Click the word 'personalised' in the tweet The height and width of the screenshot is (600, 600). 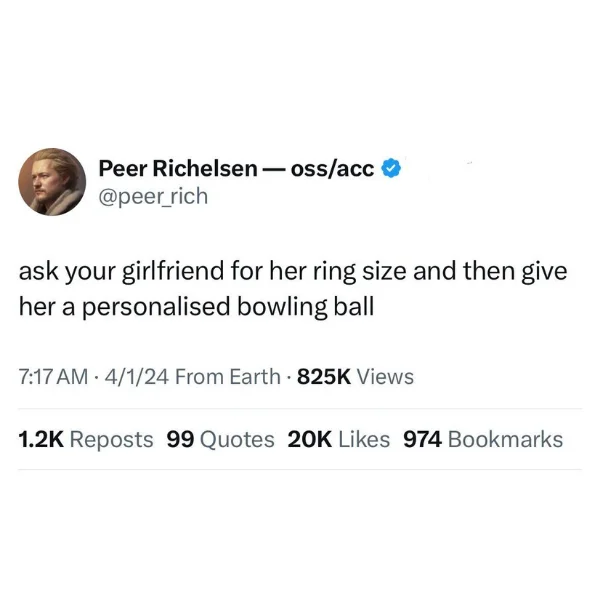157,308
